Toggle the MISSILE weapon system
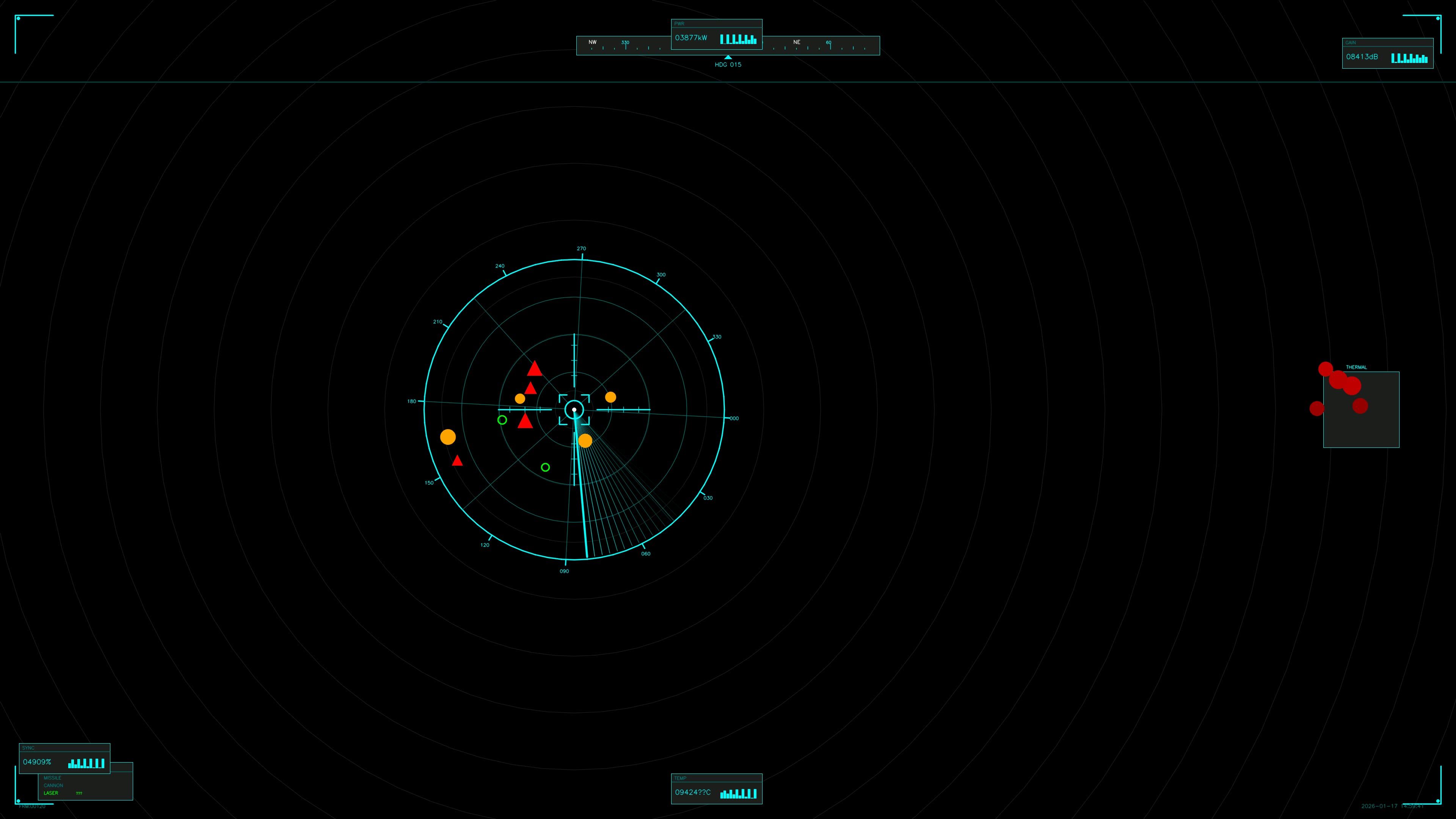Screen dimensions: 1456x819 (53, 778)
